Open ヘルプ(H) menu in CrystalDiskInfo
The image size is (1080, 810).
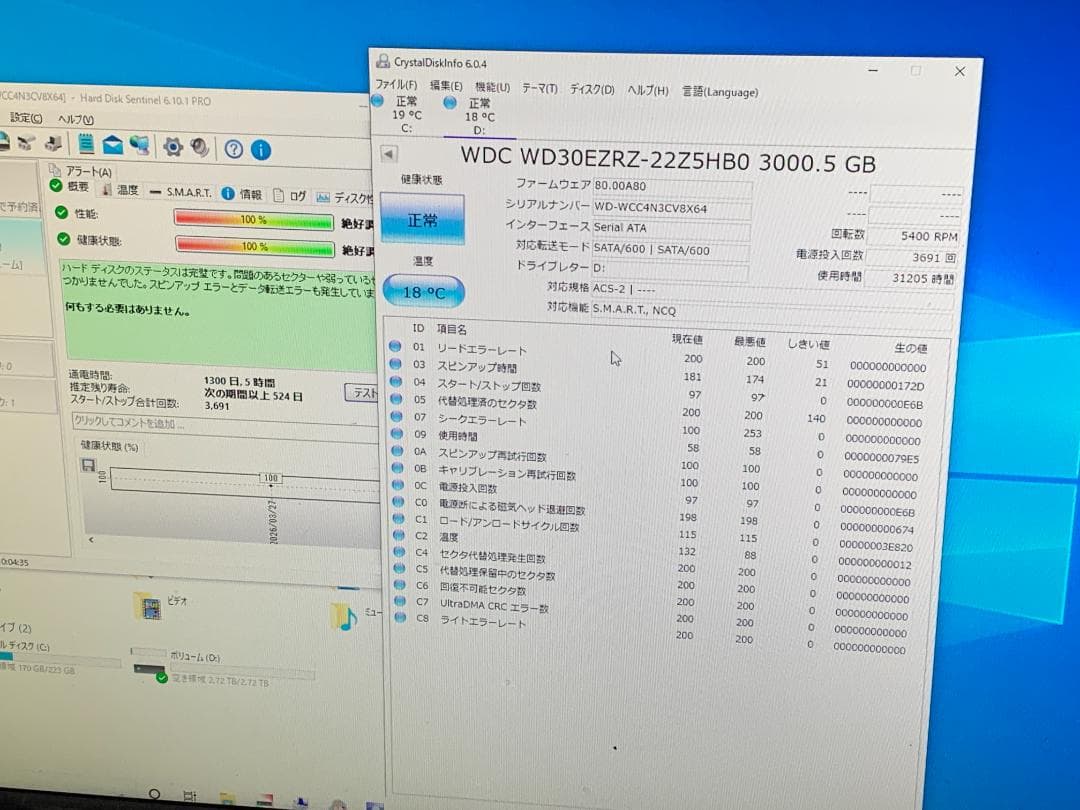click(x=647, y=90)
